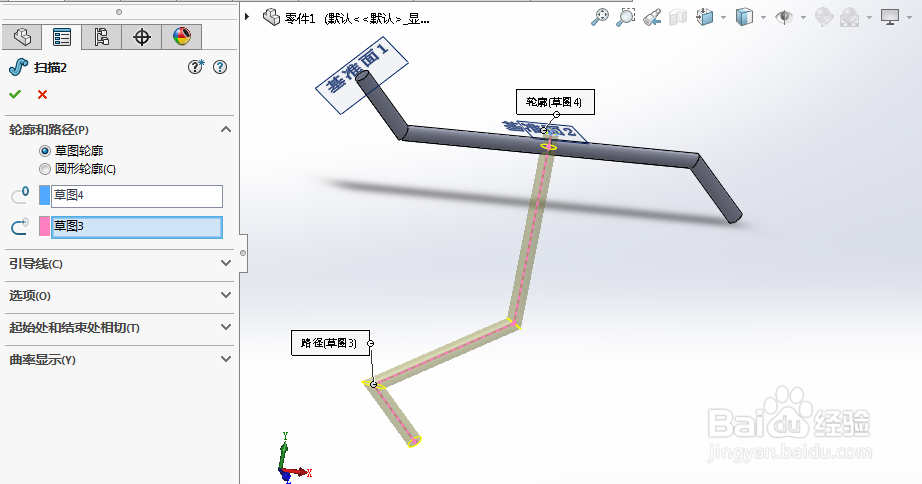The height and width of the screenshot is (484, 922).
Task: Open detailed help preview icon
Action: pyautogui.click(x=196, y=67)
